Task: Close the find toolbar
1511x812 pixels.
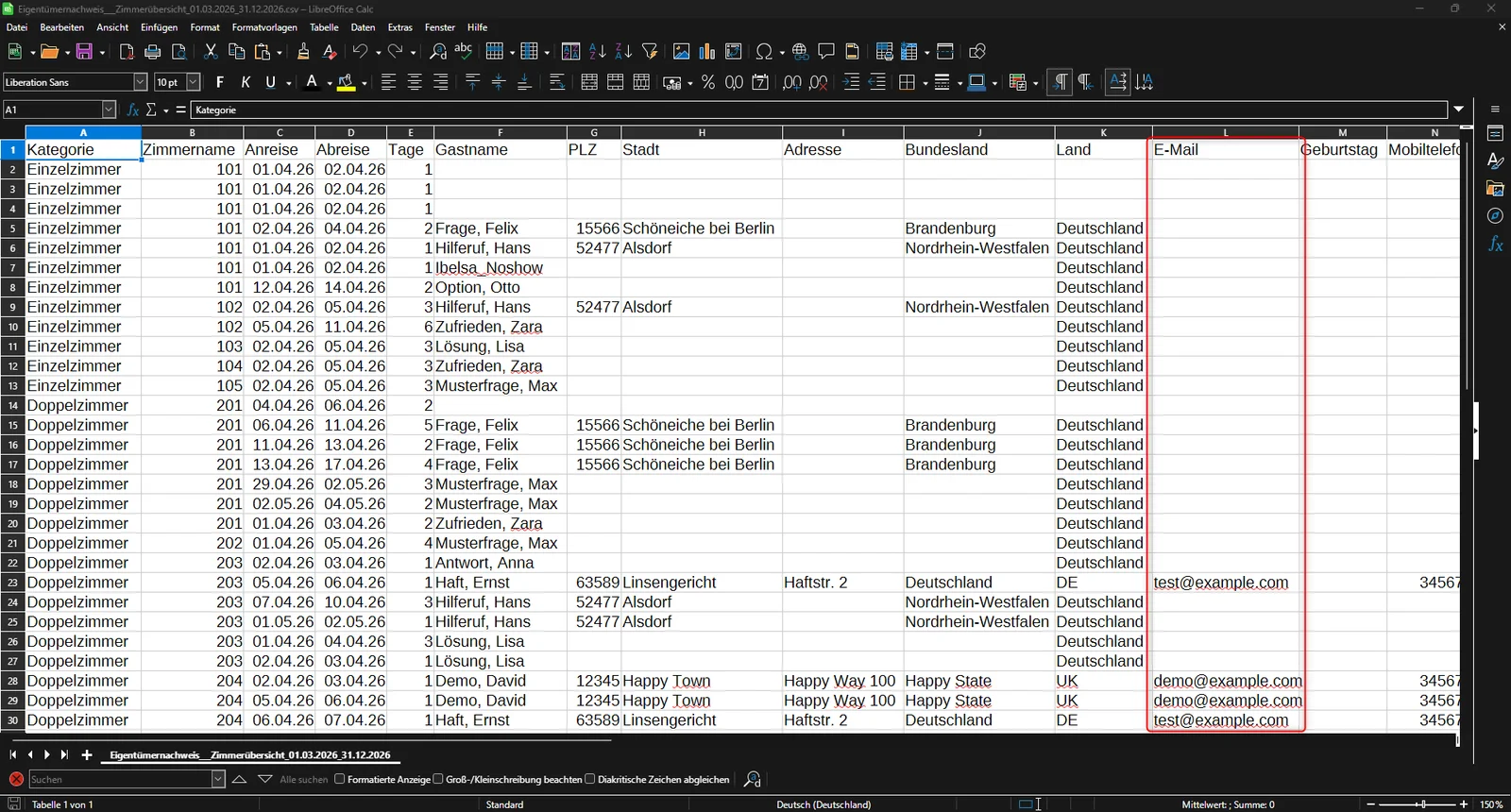Action: tap(16, 779)
